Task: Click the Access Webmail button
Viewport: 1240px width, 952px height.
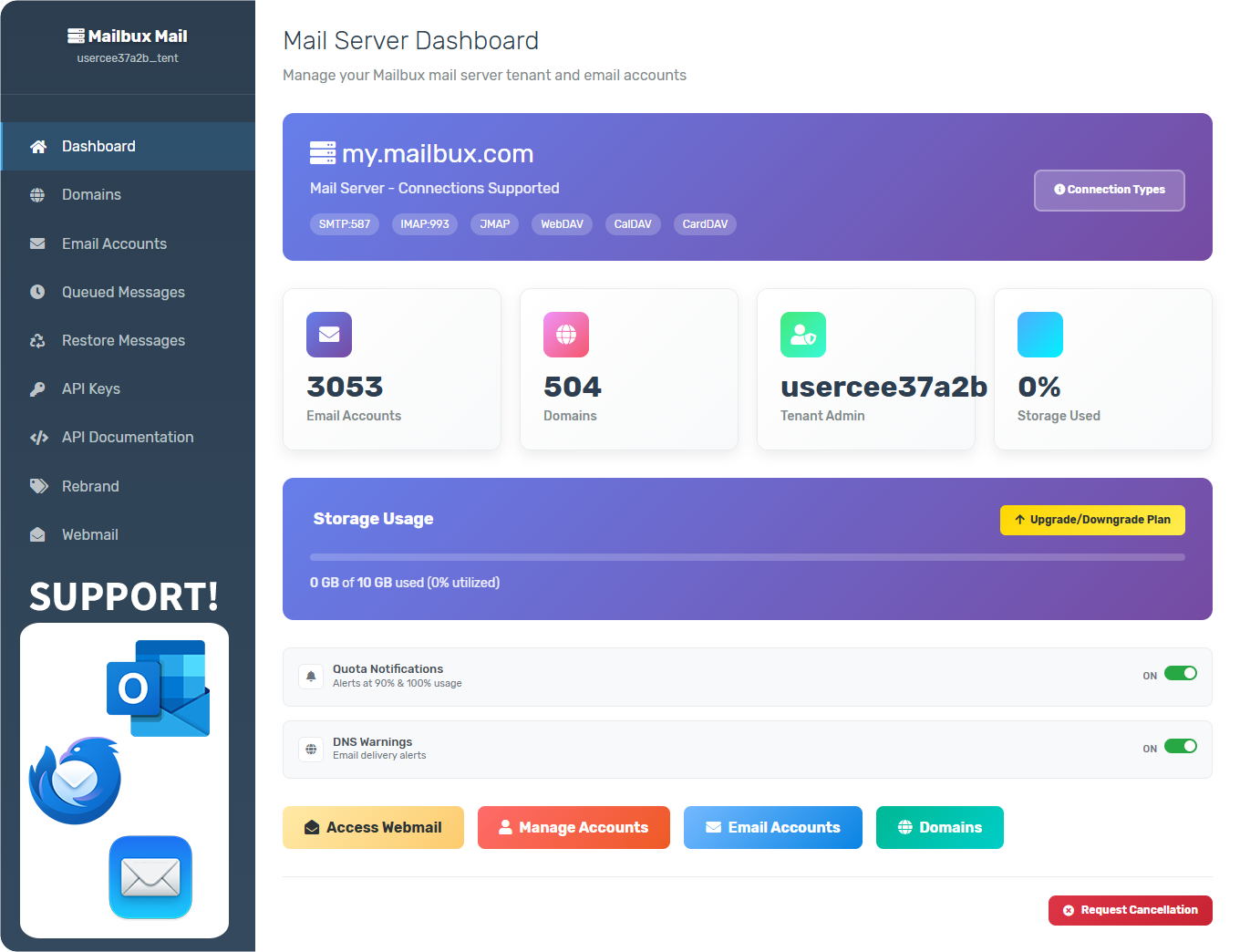Action: click(x=373, y=828)
